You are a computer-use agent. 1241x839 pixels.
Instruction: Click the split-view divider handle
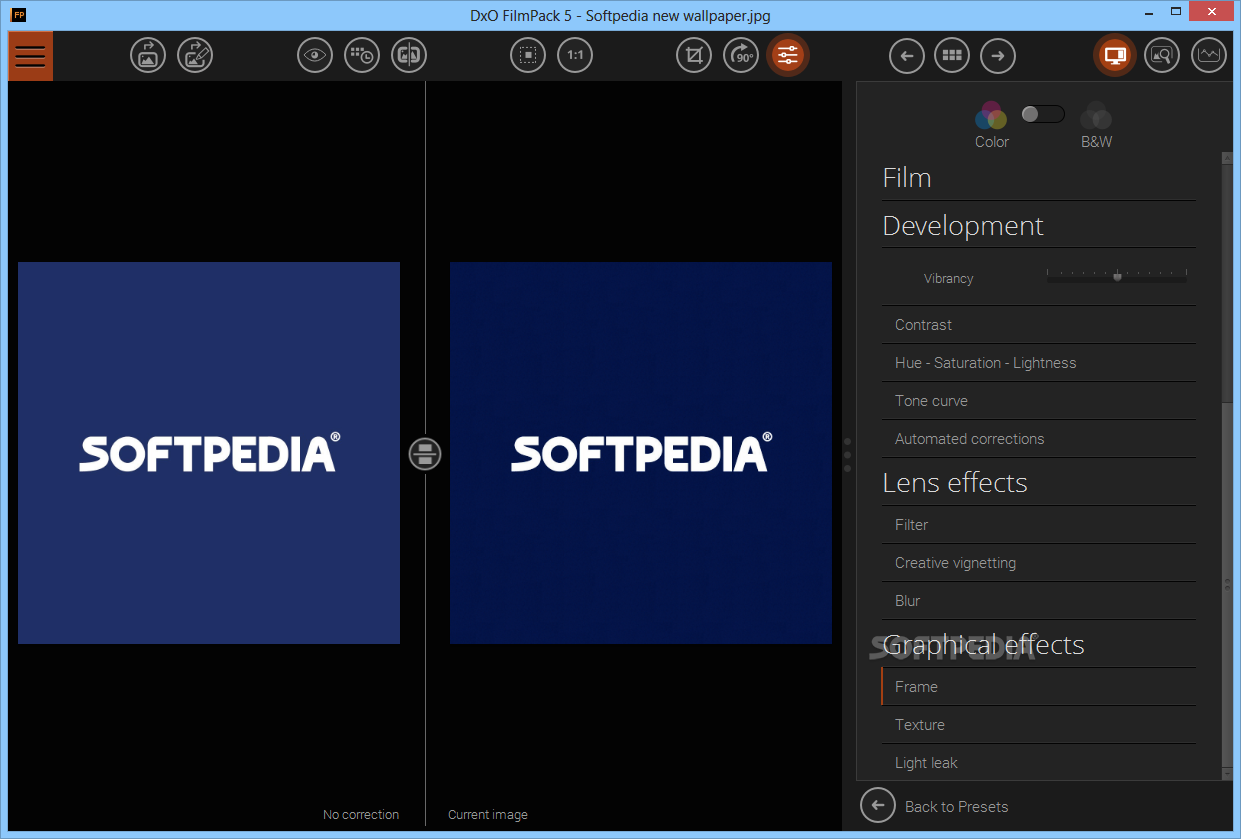(x=425, y=454)
